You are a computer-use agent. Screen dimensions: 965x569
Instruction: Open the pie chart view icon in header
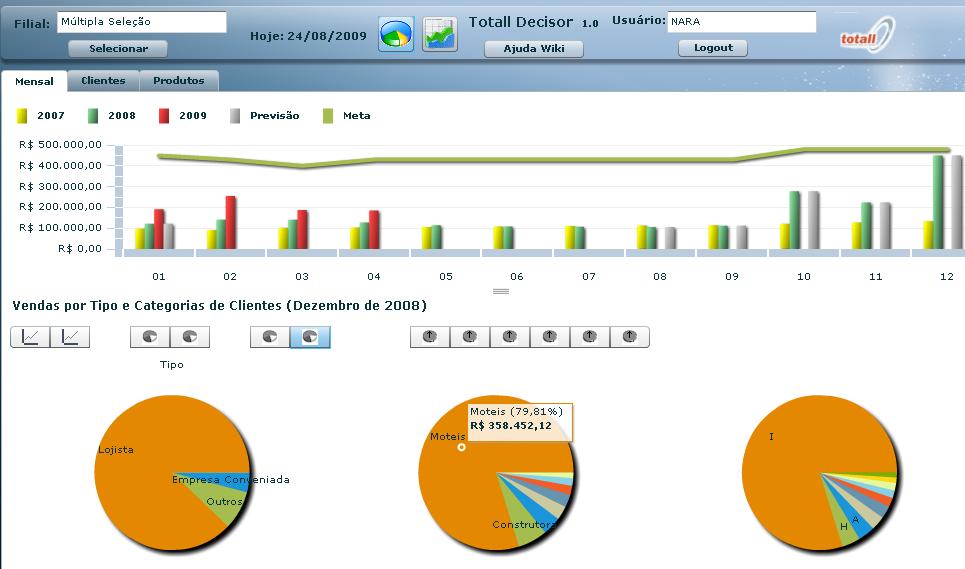point(396,34)
